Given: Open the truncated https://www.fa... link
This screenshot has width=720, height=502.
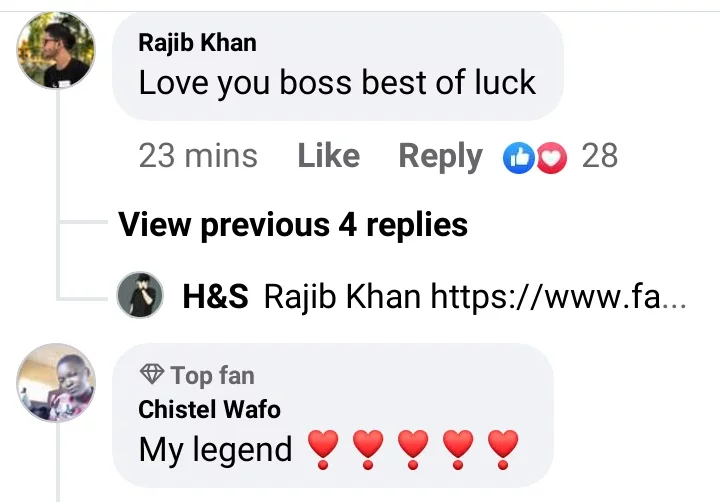Looking at the screenshot, I should [x=558, y=297].
